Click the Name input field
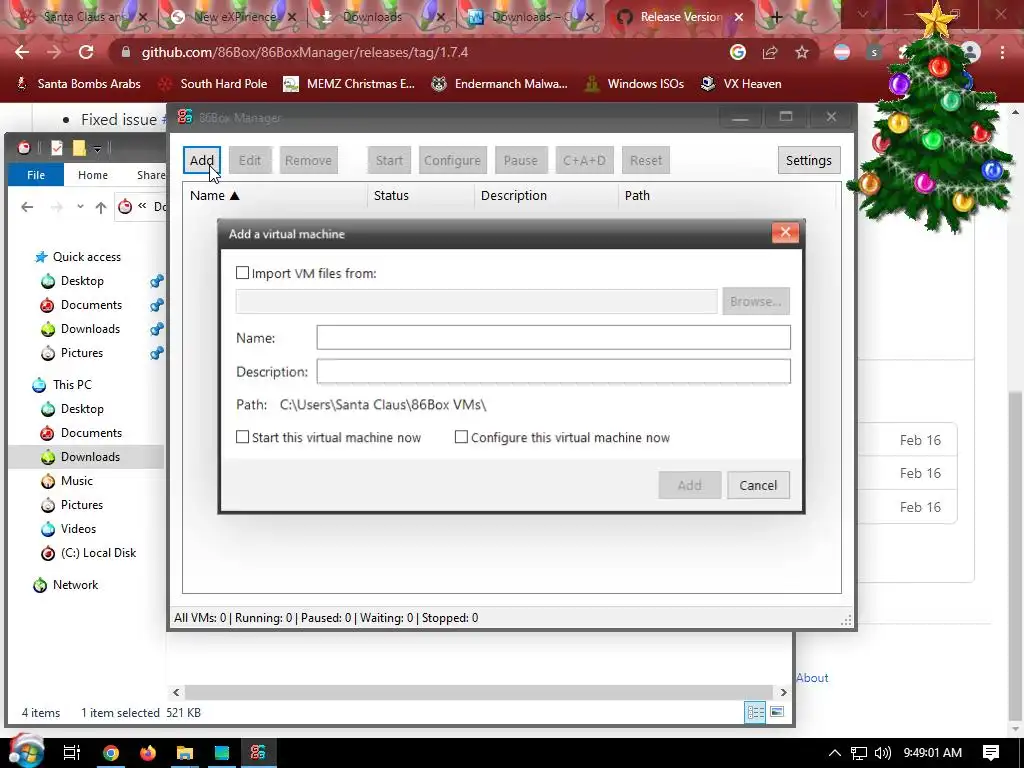Viewport: 1024px width, 768px height. click(x=553, y=338)
